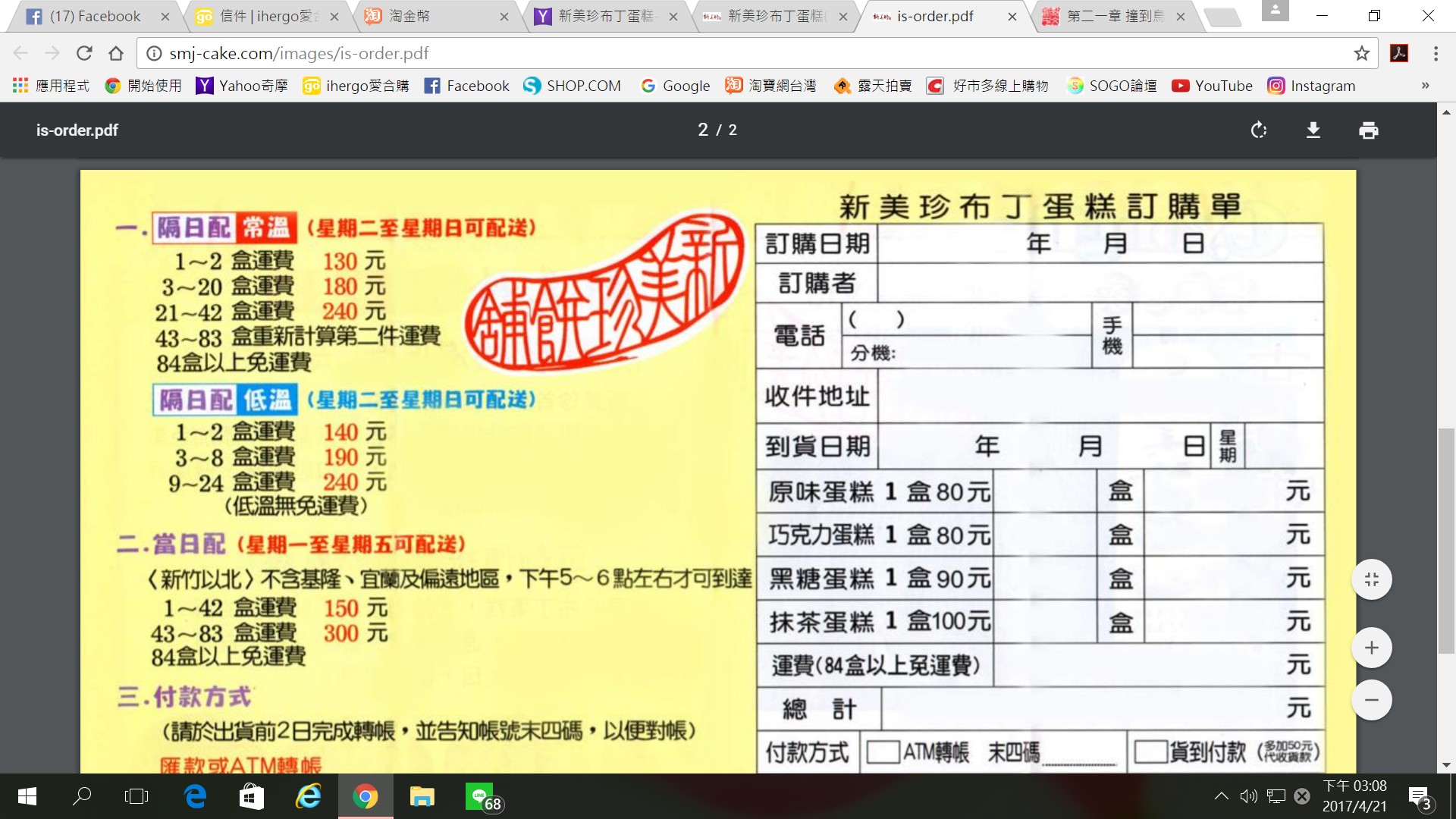
Task: Open the Google bookmark
Action: [675, 86]
